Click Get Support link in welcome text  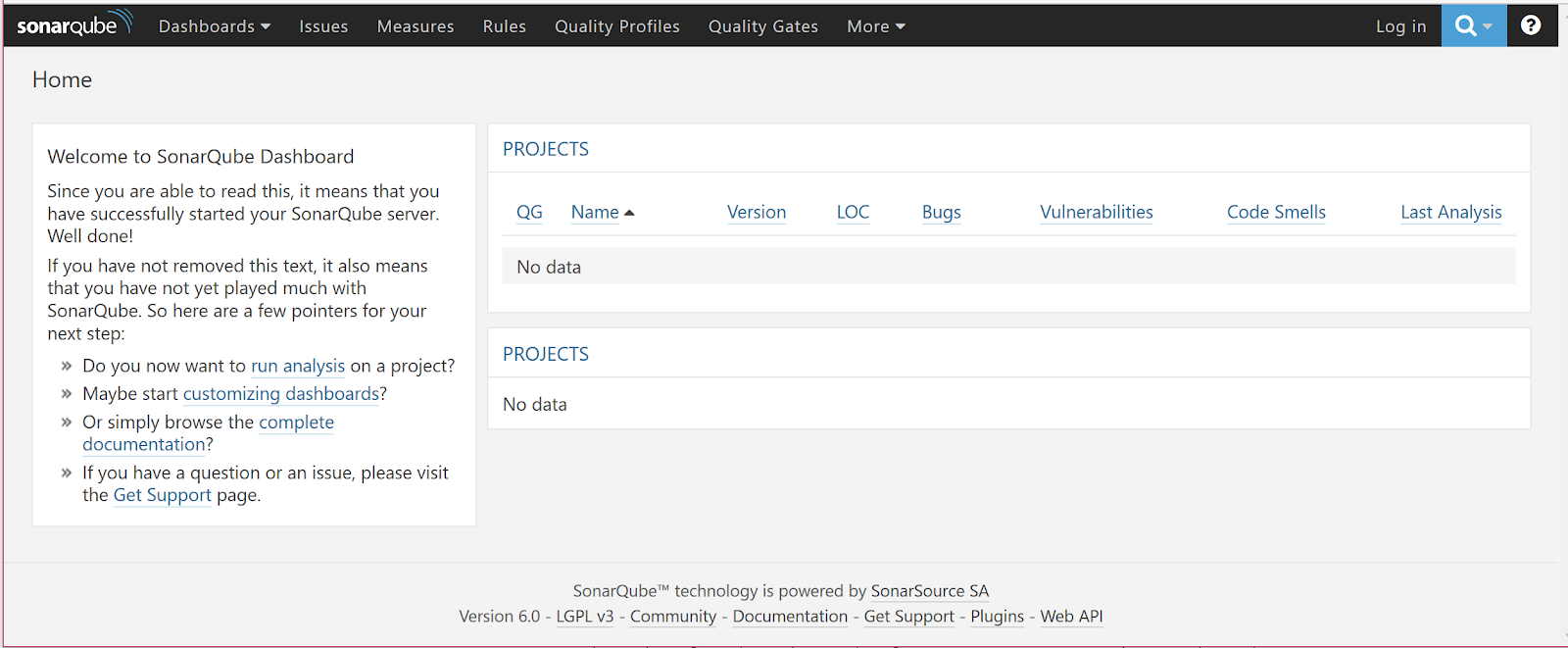163,495
